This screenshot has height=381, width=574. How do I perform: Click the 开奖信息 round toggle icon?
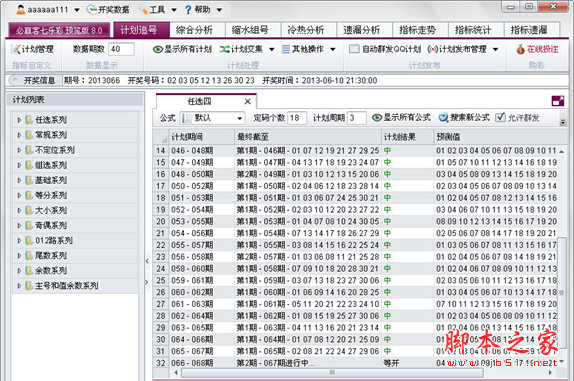[x=15, y=80]
